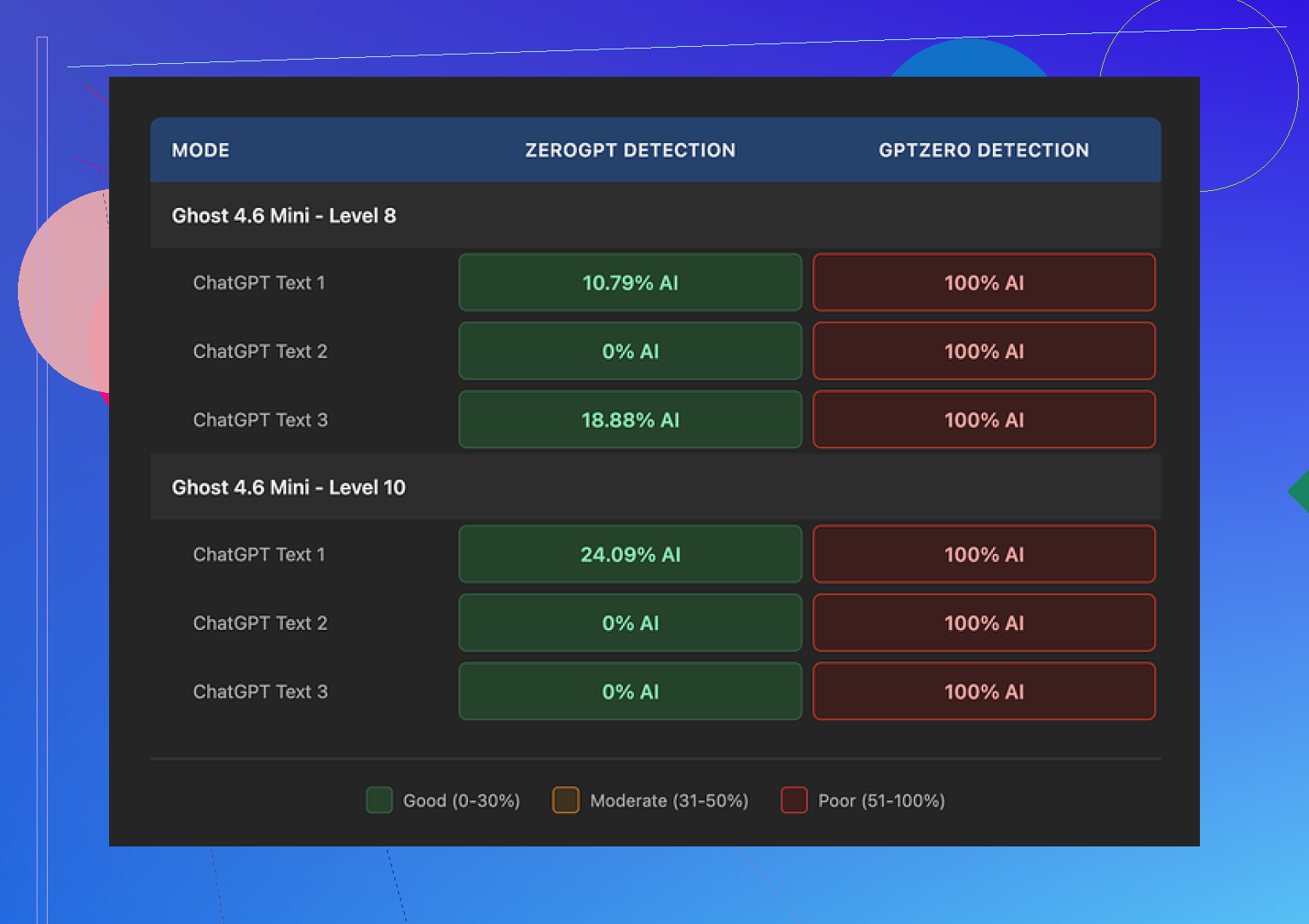Click the red Poor legend color swatch
This screenshot has height=924, width=1309.
coord(794,800)
